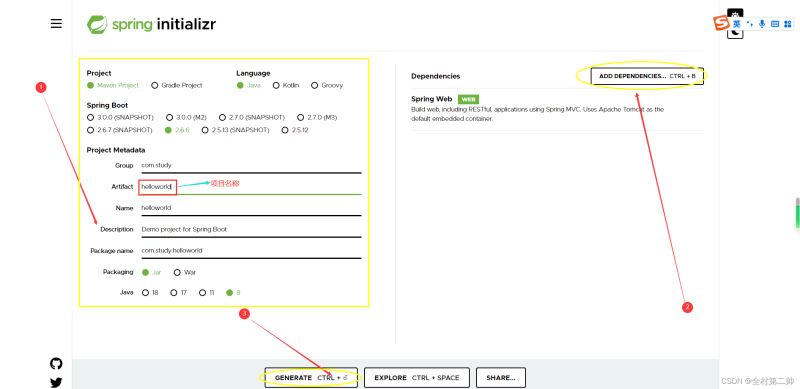This screenshot has width=800, height=389.
Task: Click the Add Dependencies button
Action: pyautogui.click(x=647, y=76)
